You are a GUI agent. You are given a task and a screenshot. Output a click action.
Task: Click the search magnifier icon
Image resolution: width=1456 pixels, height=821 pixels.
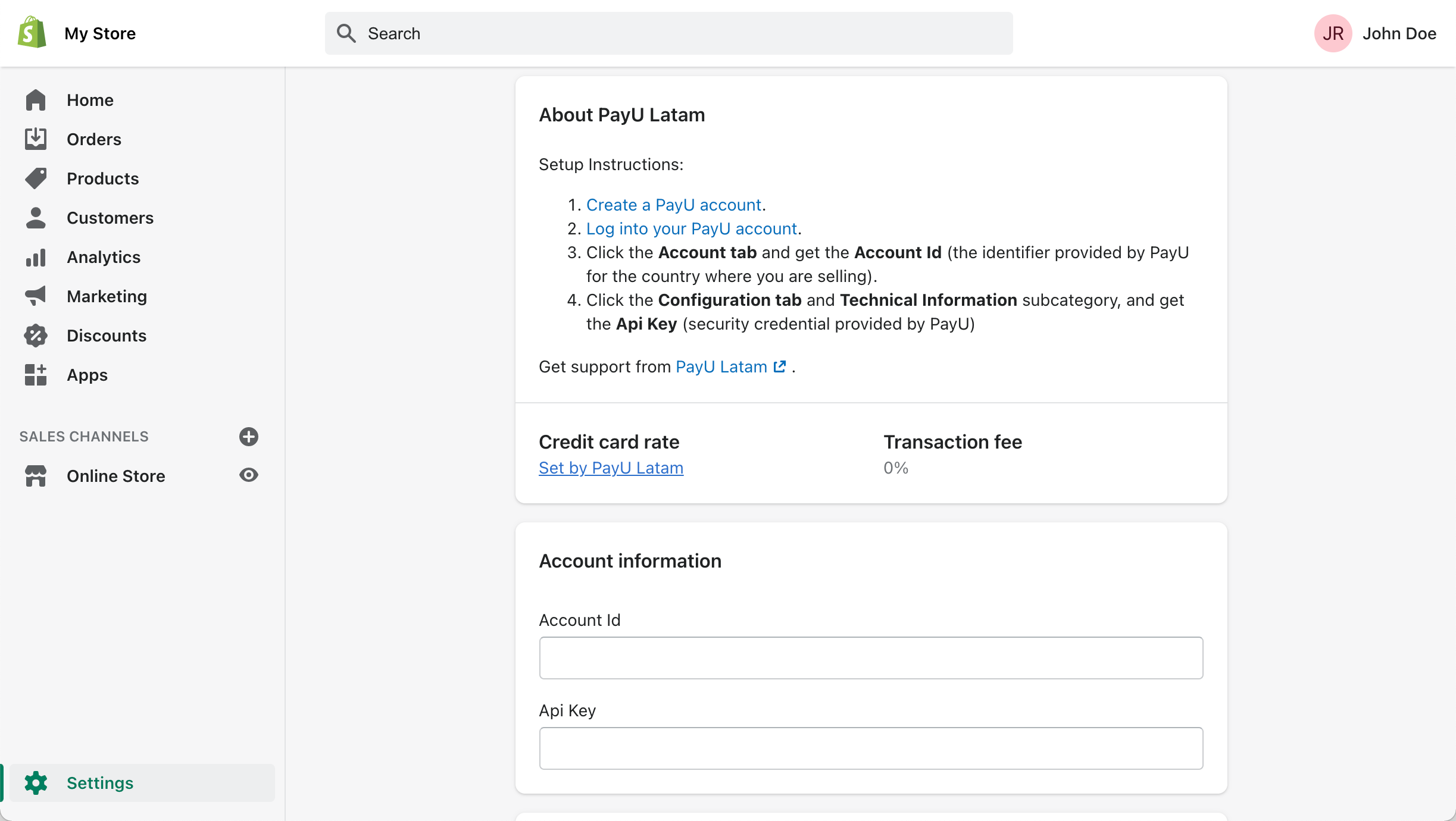346,33
